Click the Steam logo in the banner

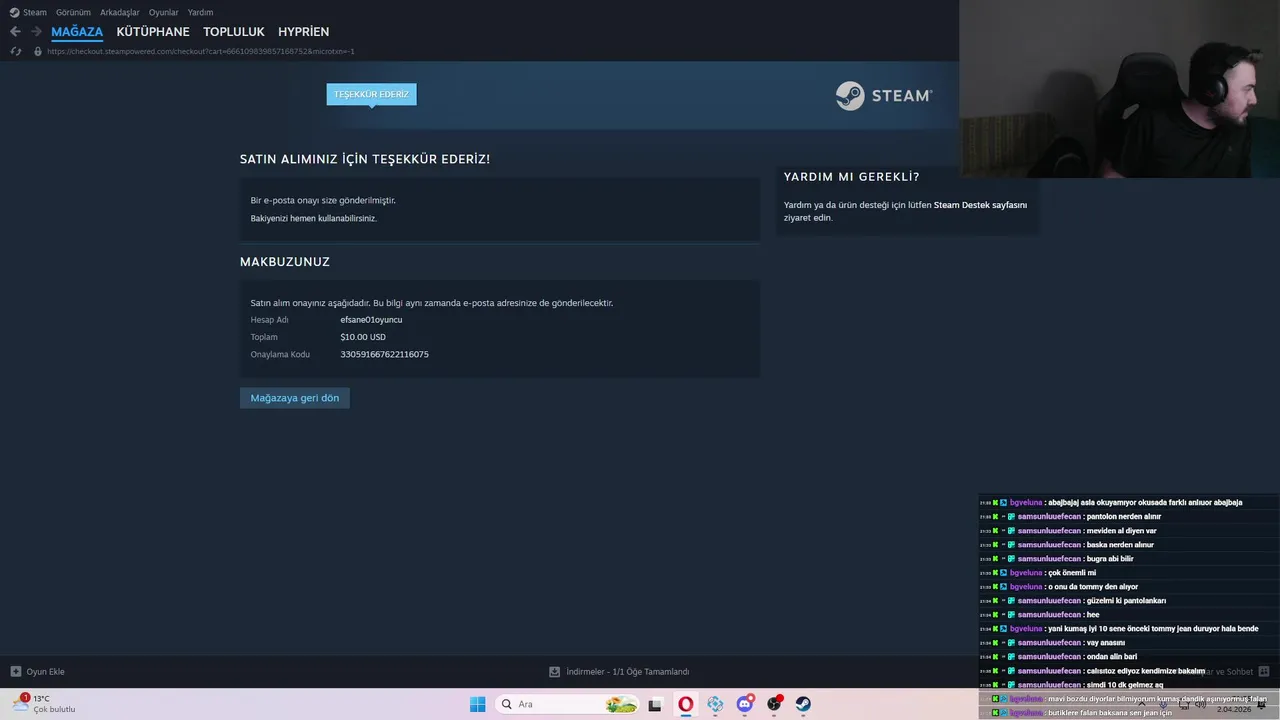click(x=884, y=96)
